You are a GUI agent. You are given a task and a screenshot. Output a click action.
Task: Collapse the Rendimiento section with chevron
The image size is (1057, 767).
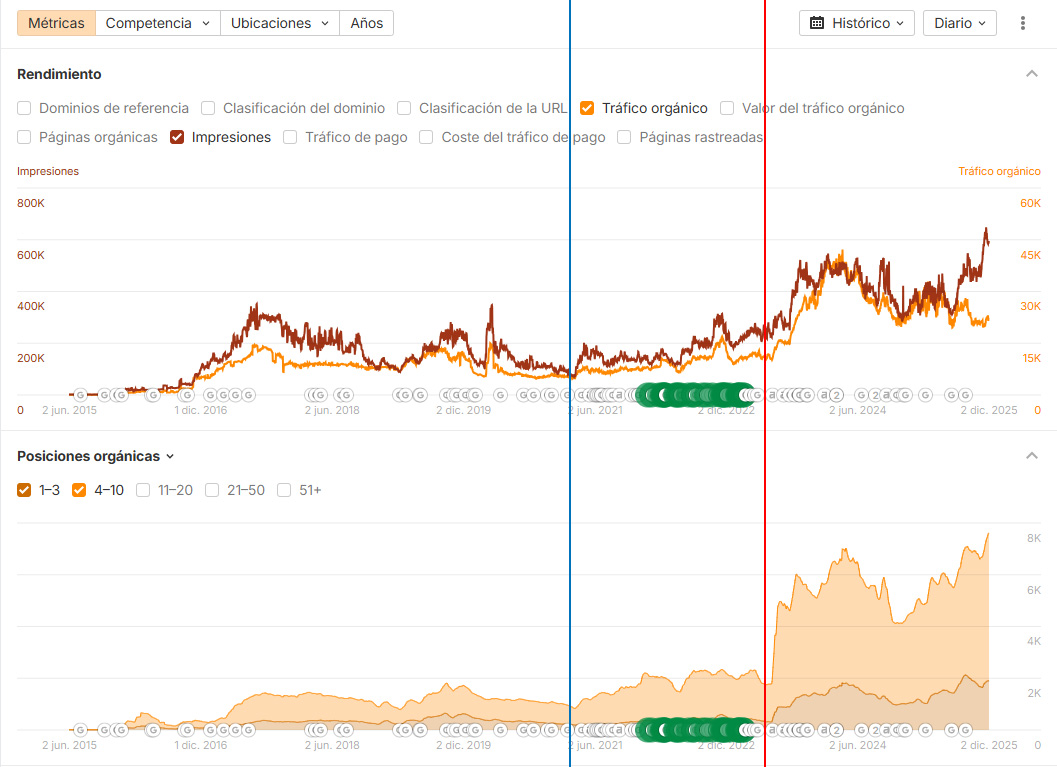1031,73
